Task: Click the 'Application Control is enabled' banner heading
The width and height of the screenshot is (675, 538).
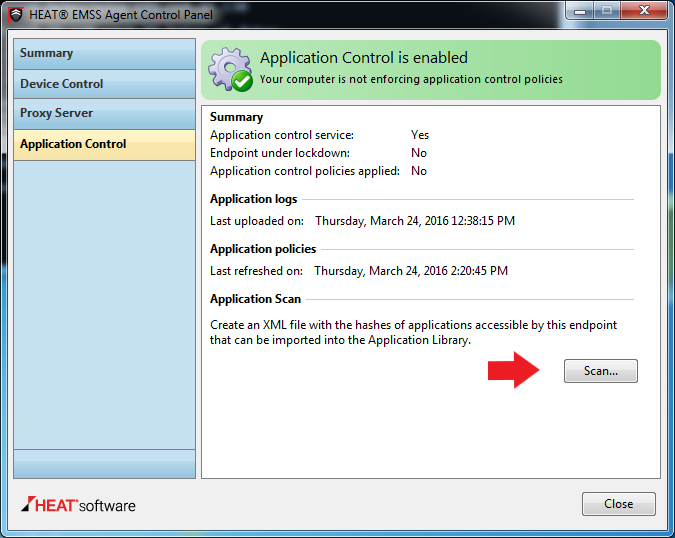Action: pyautogui.click(x=364, y=58)
